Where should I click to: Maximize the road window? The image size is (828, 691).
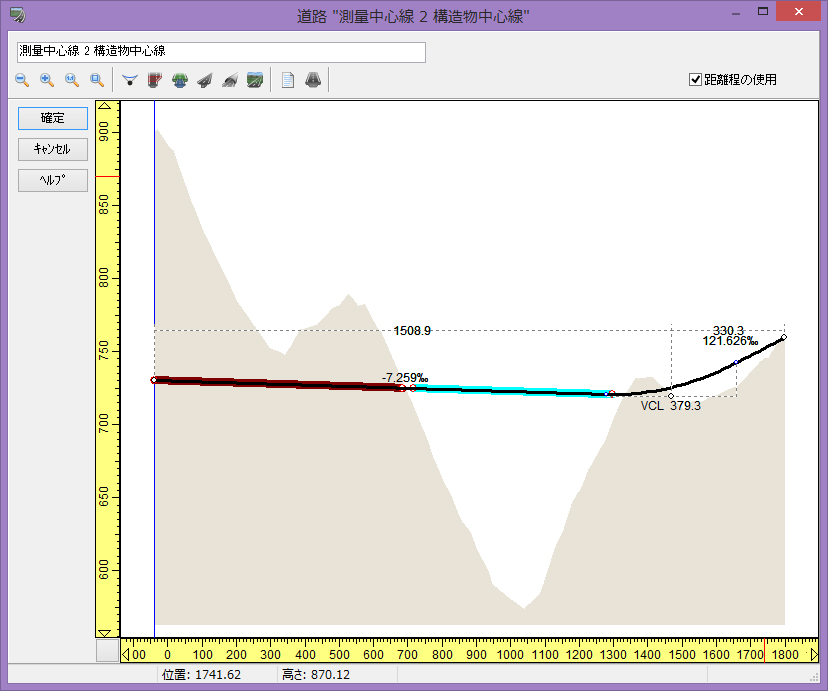[763, 11]
